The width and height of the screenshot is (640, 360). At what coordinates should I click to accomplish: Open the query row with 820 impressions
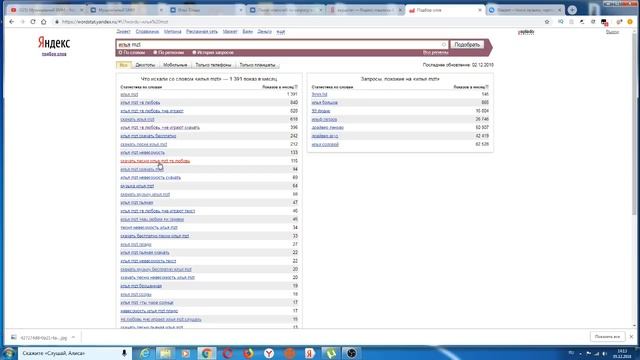coord(152,111)
